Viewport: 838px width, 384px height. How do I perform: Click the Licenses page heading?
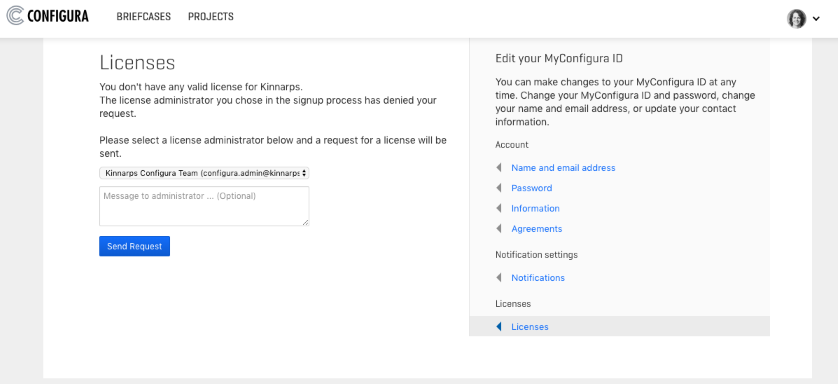(x=137, y=62)
